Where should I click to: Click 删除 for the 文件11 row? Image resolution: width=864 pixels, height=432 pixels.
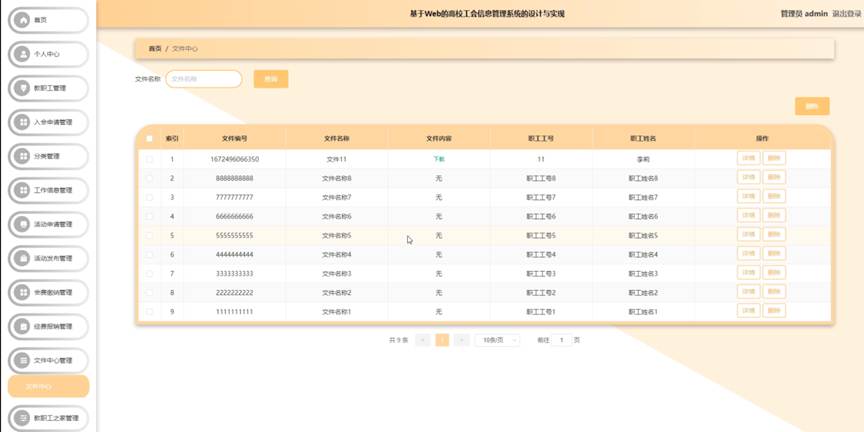tap(774, 158)
